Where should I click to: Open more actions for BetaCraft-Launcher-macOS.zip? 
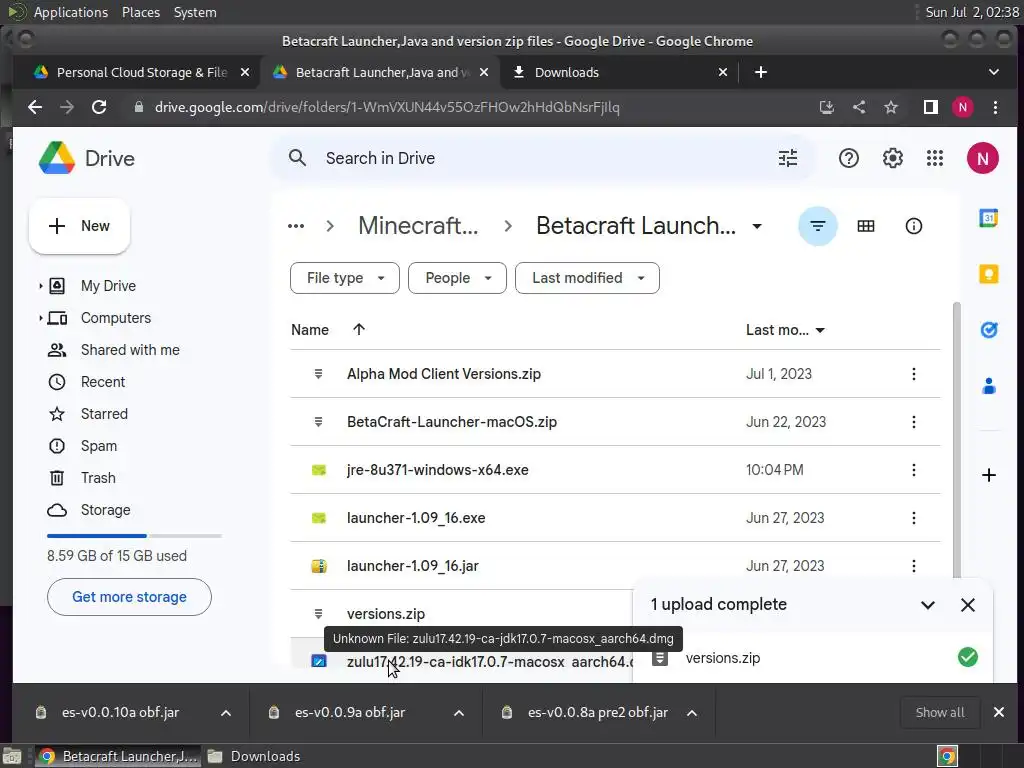[914, 422]
